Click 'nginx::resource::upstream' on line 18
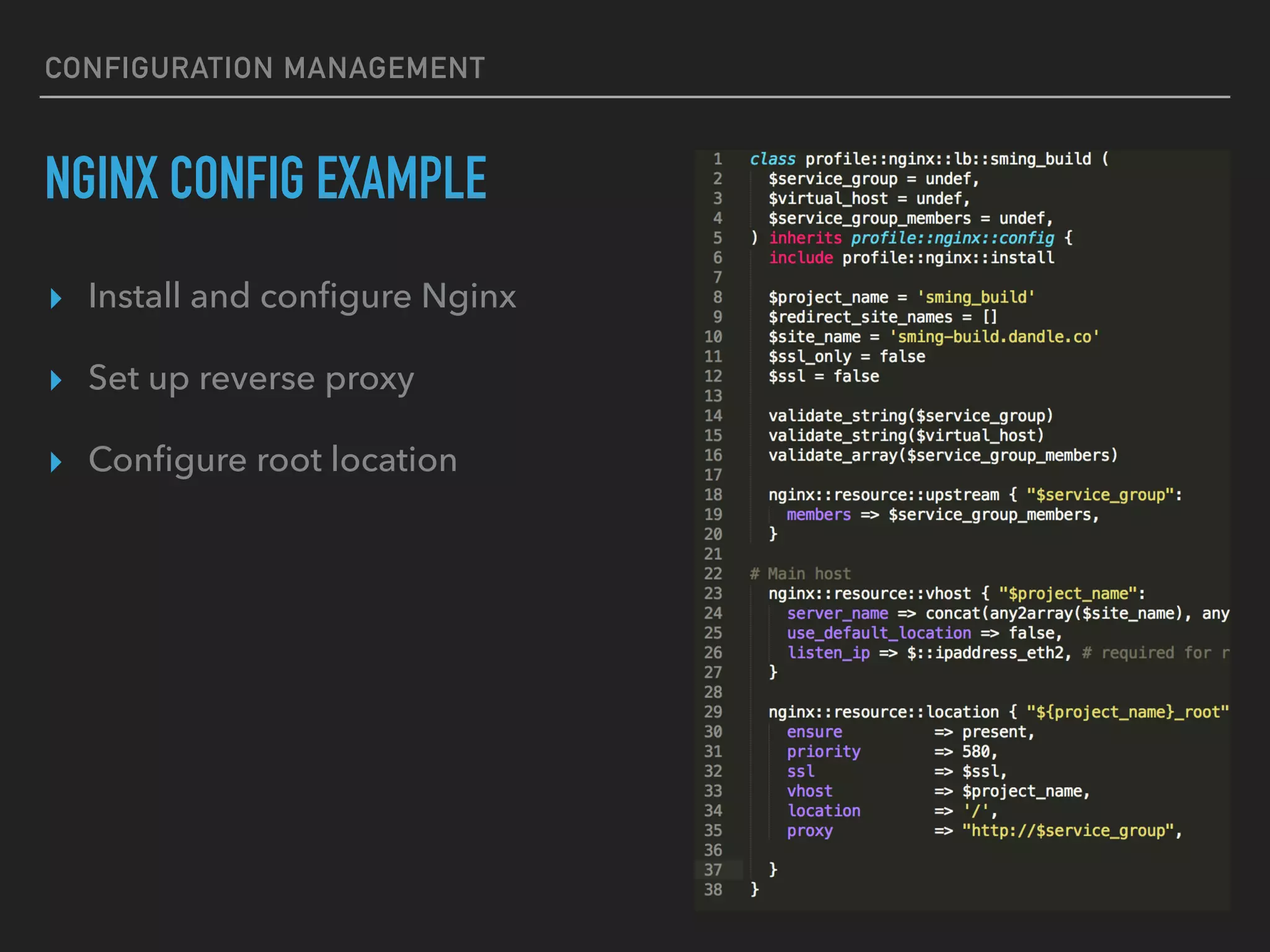The image size is (1270, 952). 884,495
